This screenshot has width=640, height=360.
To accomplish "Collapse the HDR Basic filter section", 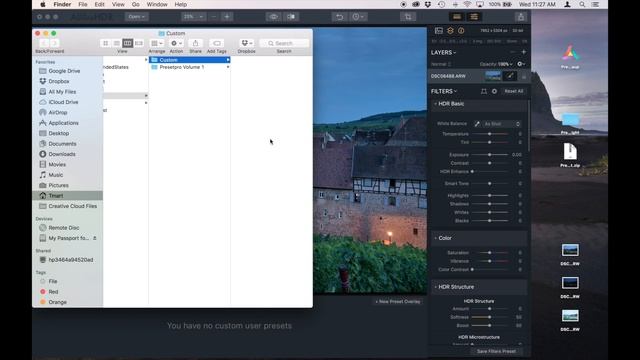I will (x=436, y=104).
